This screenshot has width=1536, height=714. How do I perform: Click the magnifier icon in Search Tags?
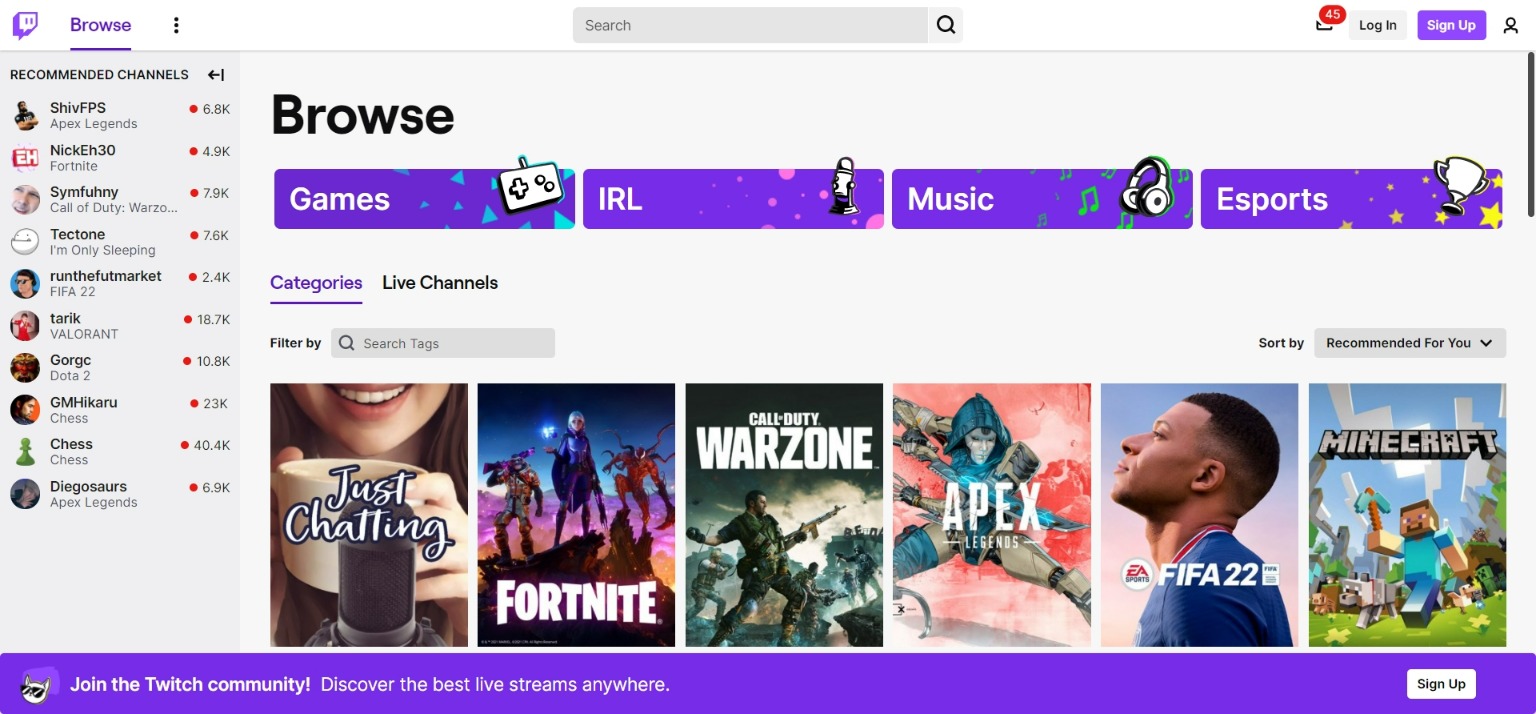(347, 343)
